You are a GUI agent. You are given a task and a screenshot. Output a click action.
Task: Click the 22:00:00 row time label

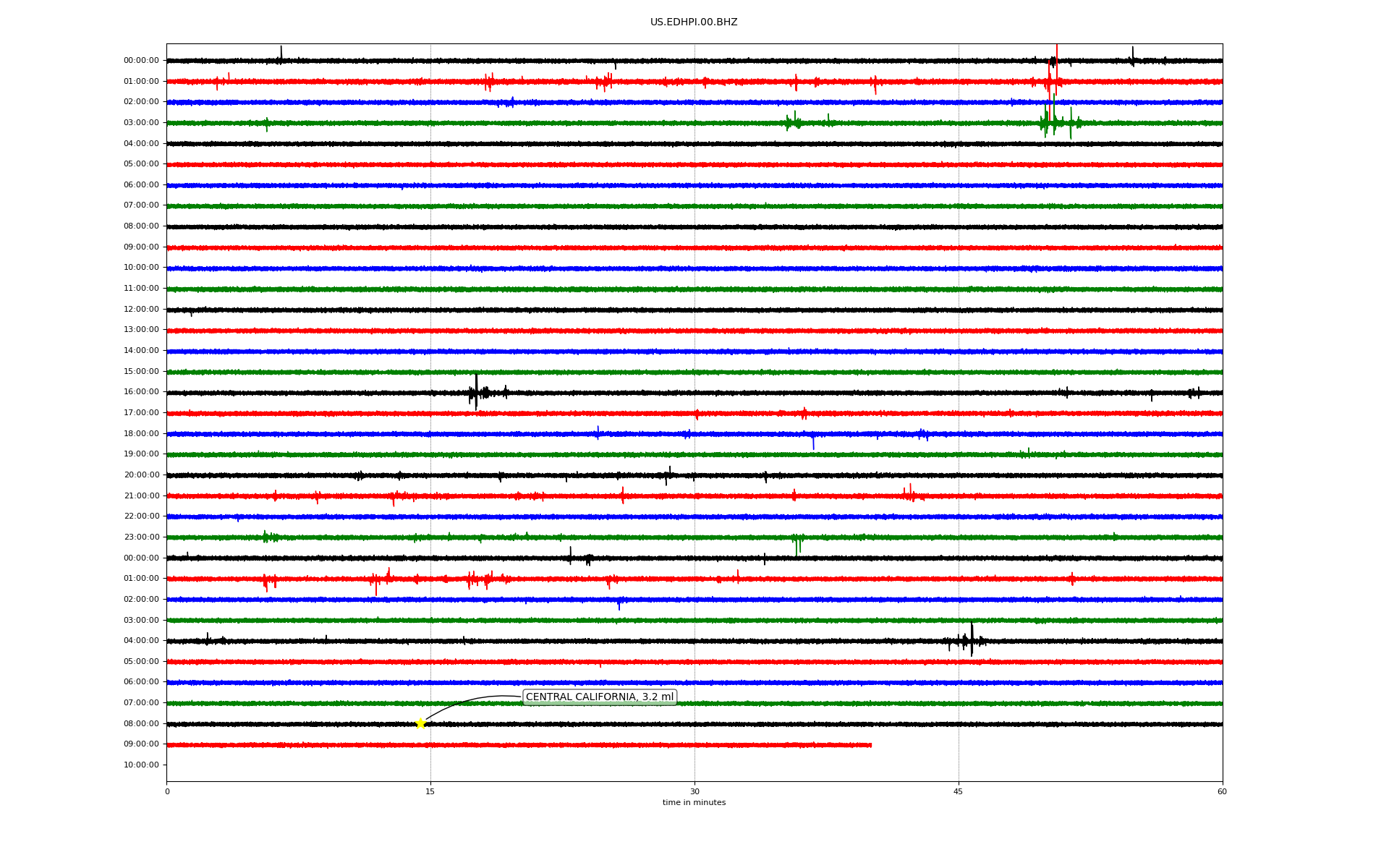pos(141,516)
